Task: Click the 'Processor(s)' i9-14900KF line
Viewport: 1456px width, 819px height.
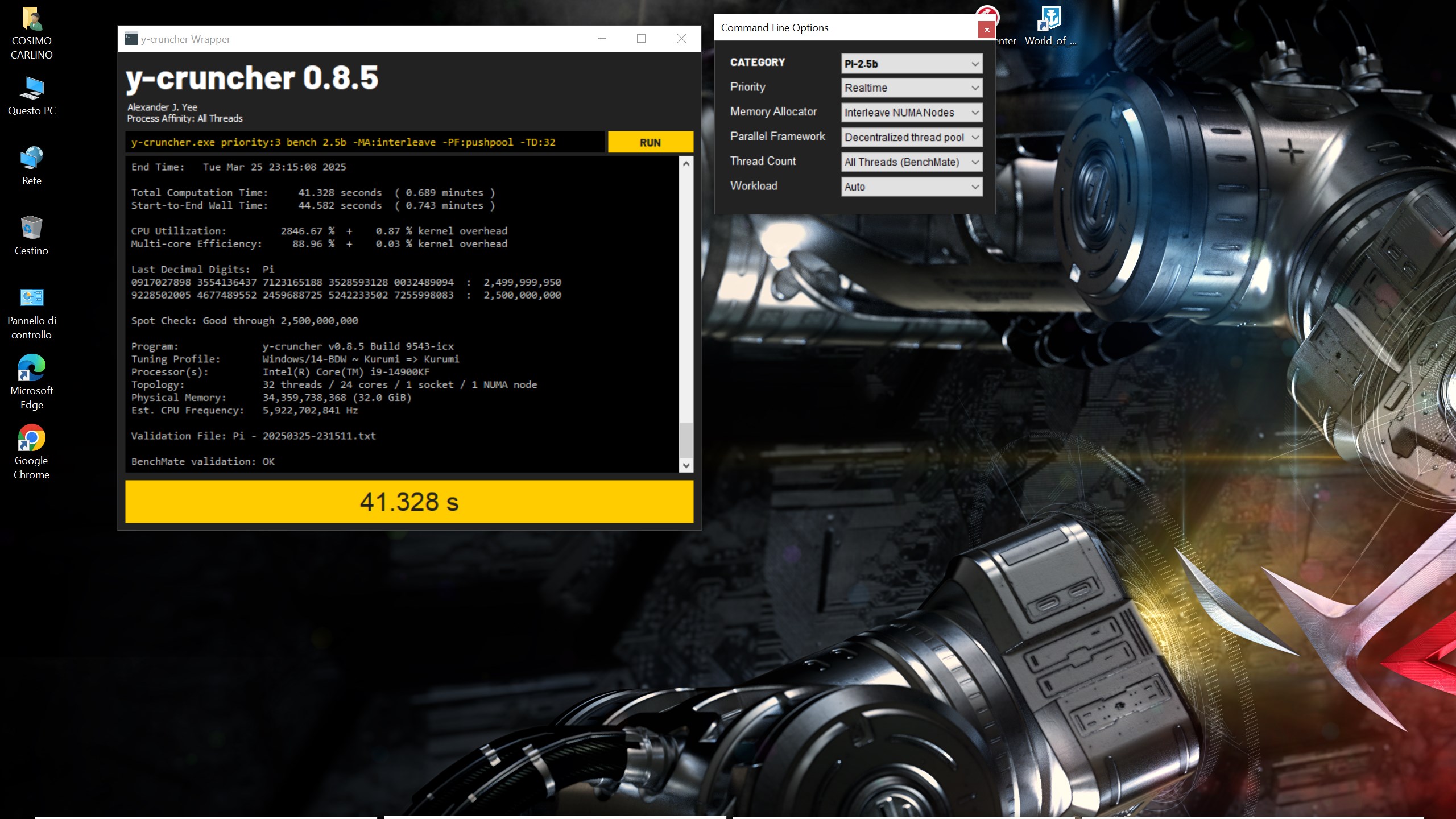Action: tap(280, 372)
